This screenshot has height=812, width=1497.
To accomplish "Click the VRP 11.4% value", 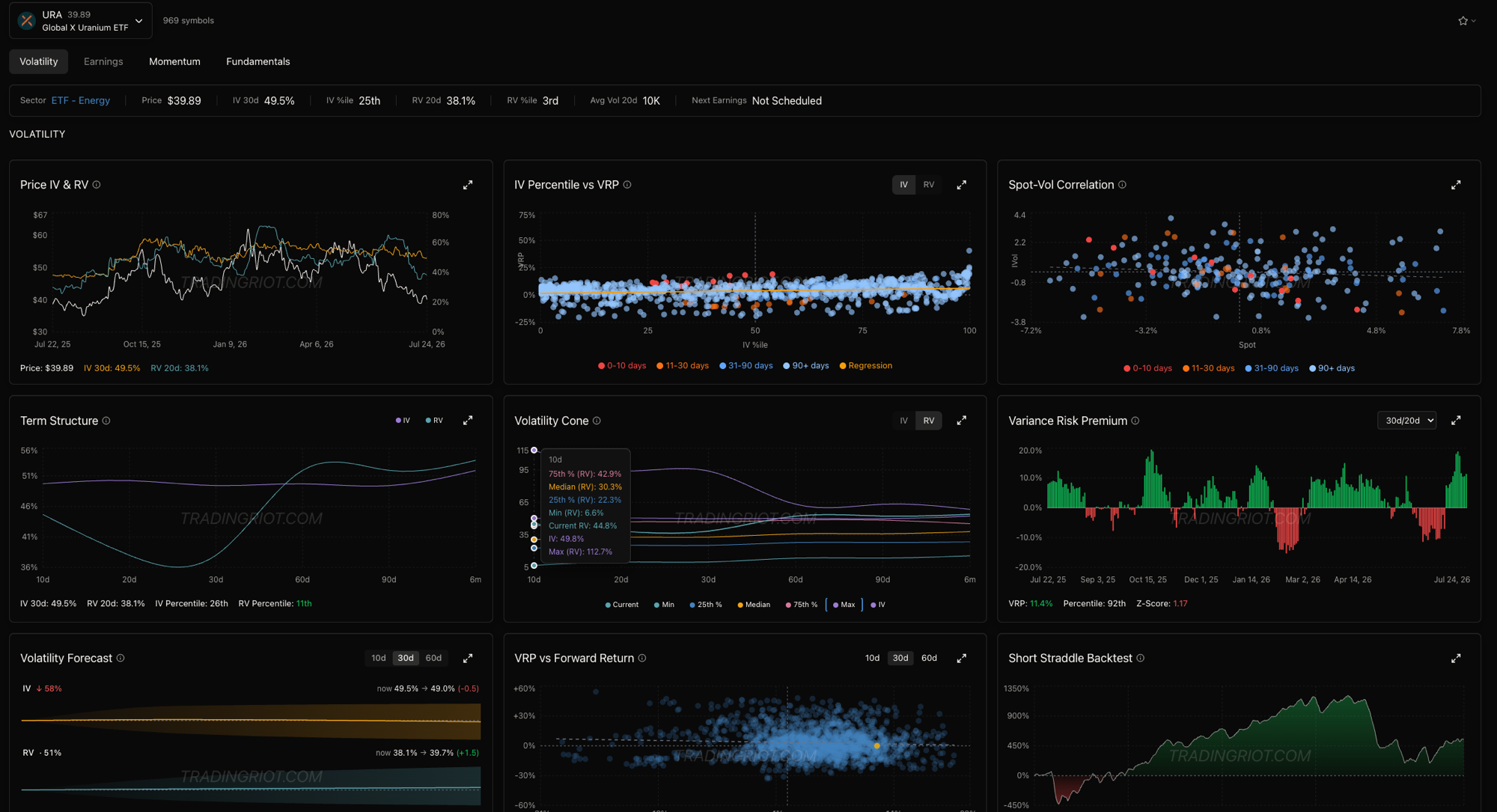I will [x=1041, y=603].
